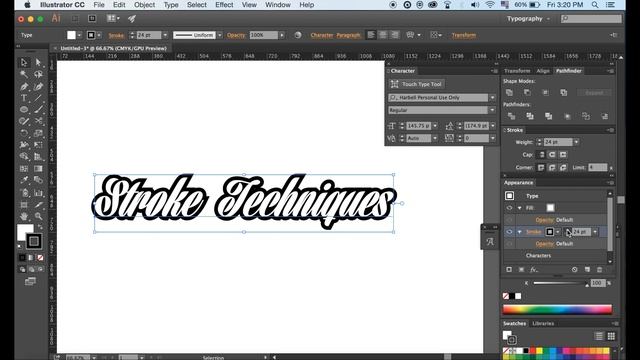The width and height of the screenshot is (640, 360).
Task: Open Paragraph link in control bar
Action: [x=348, y=35]
